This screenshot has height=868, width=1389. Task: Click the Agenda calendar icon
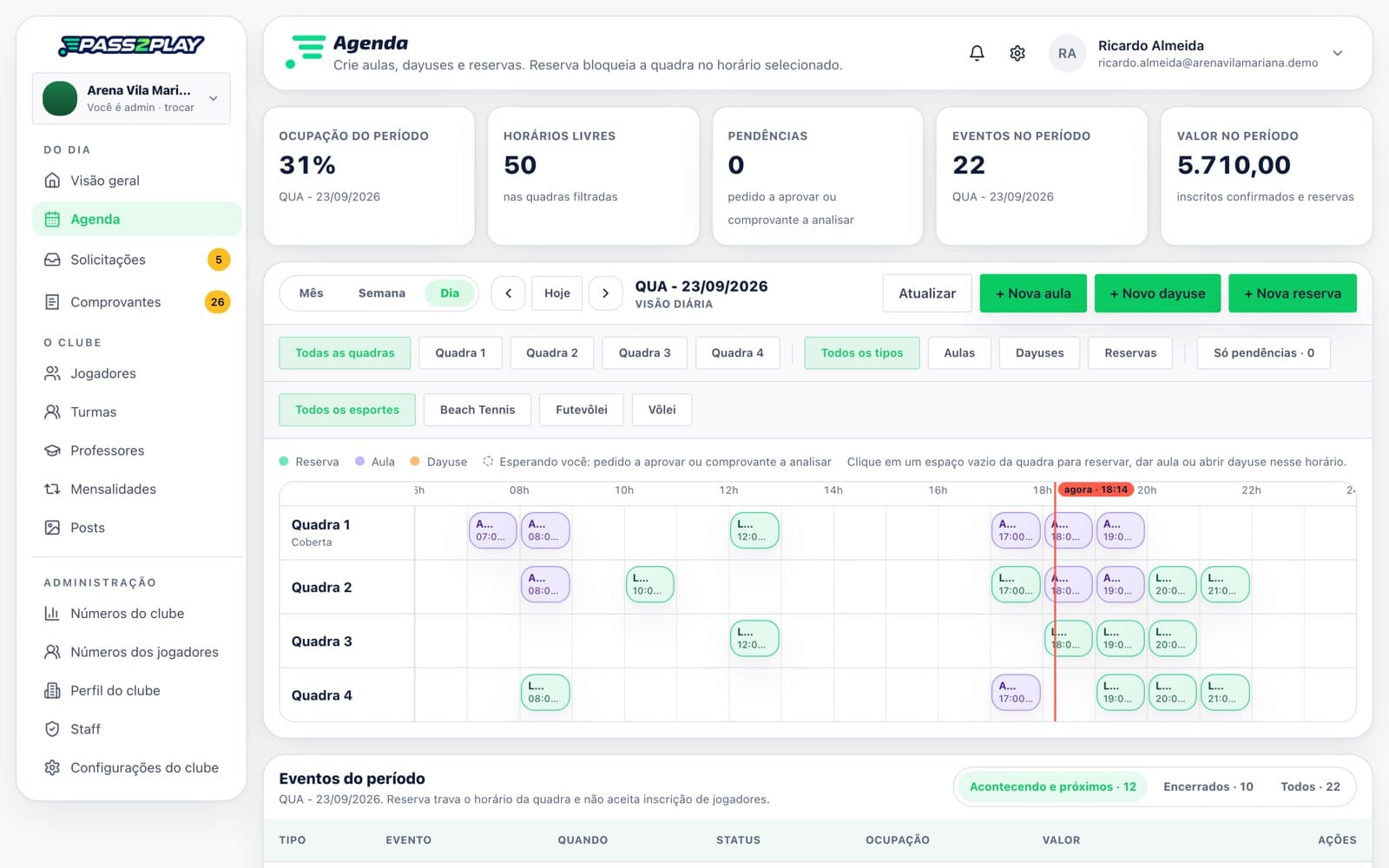[52, 219]
